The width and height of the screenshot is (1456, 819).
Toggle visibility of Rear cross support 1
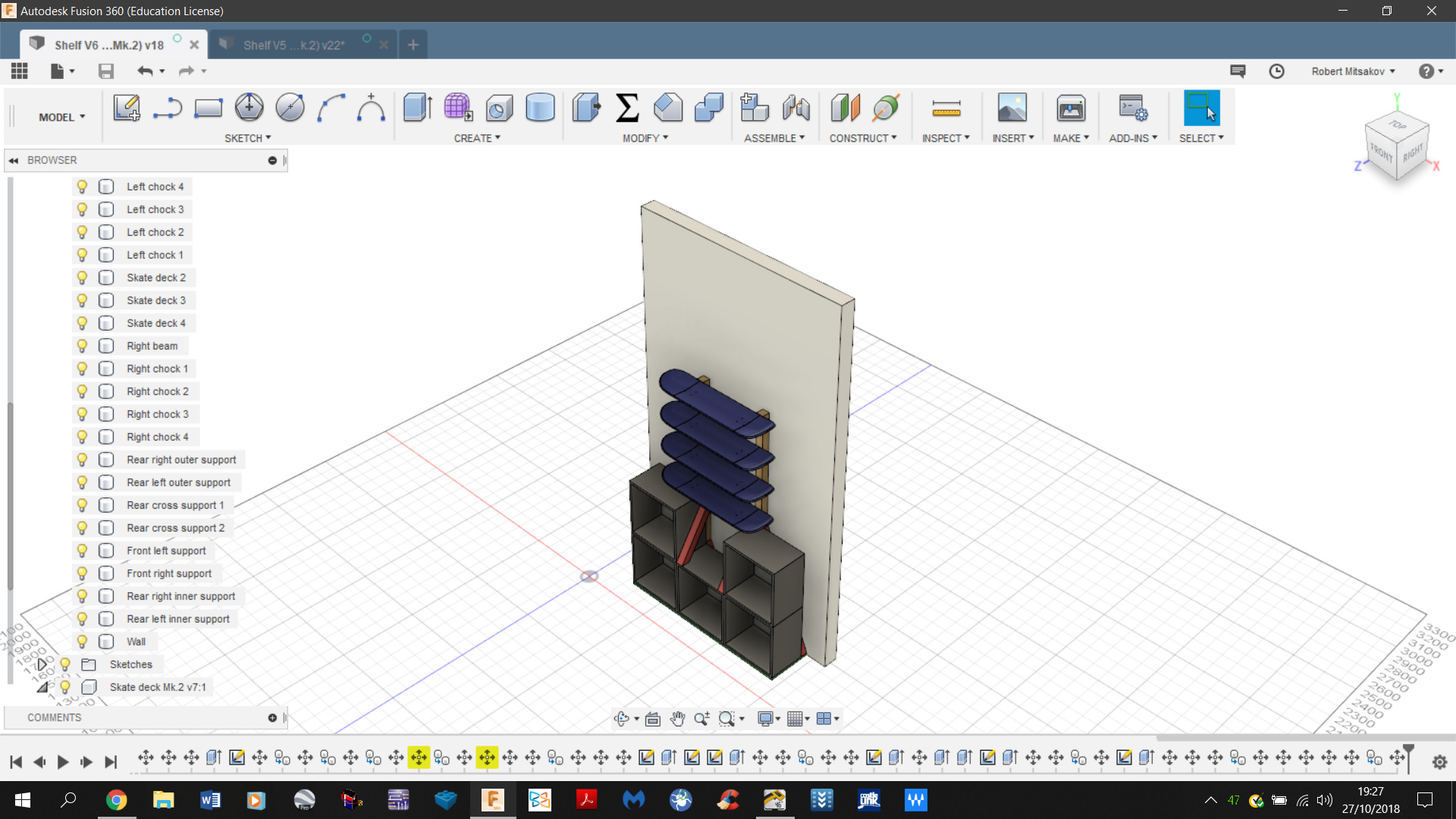click(x=82, y=505)
